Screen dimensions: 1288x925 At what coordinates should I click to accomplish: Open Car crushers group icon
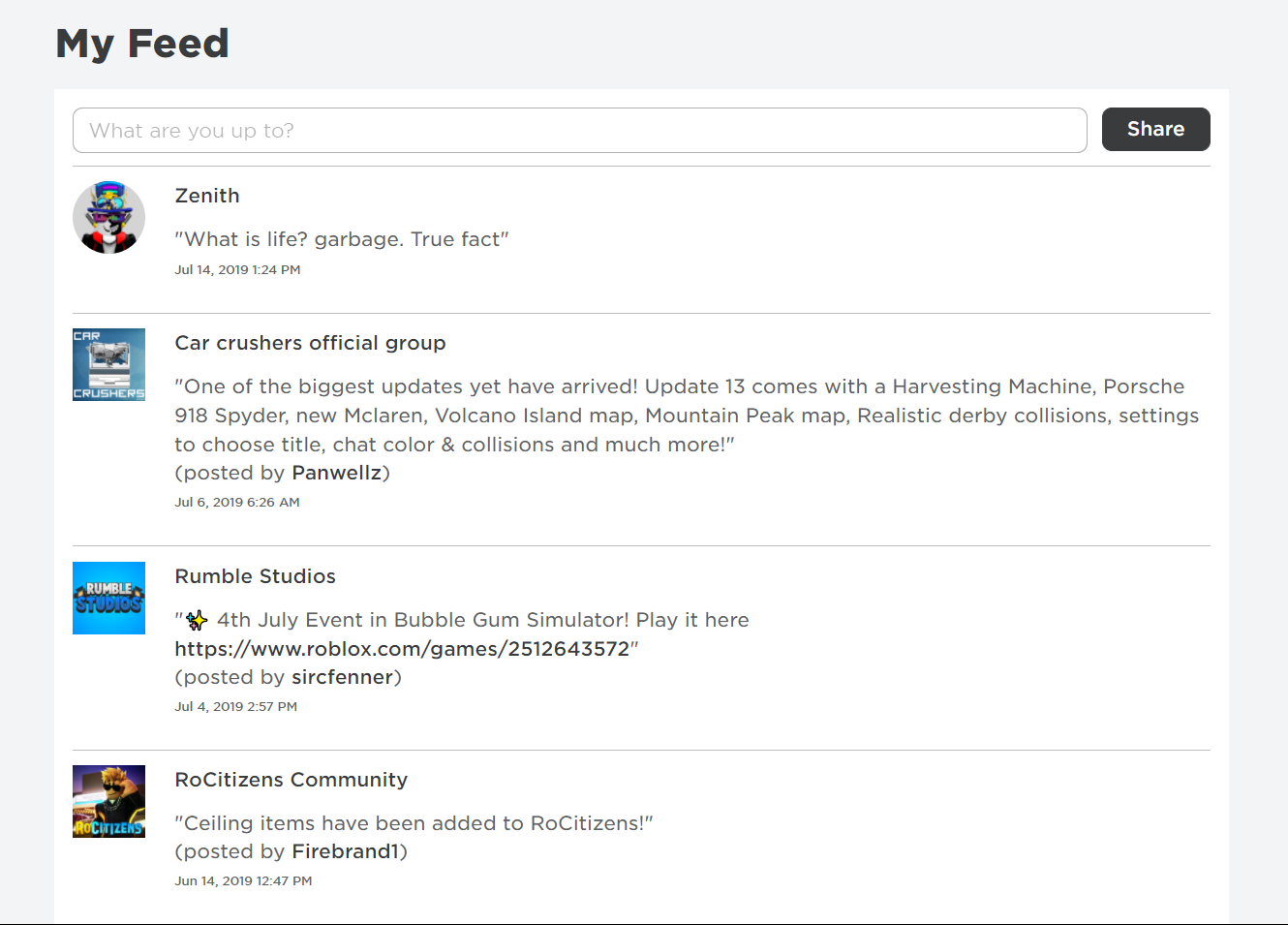click(108, 364)
